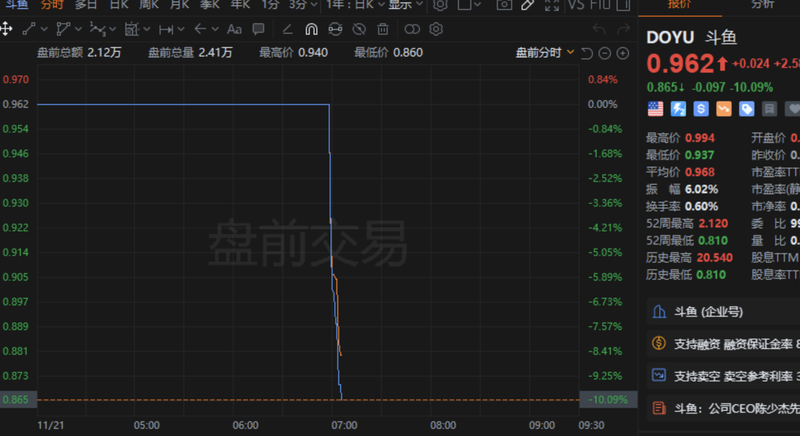Reset the chart view with the undo arrow
The image size is (800, 436).
(587, 53)
